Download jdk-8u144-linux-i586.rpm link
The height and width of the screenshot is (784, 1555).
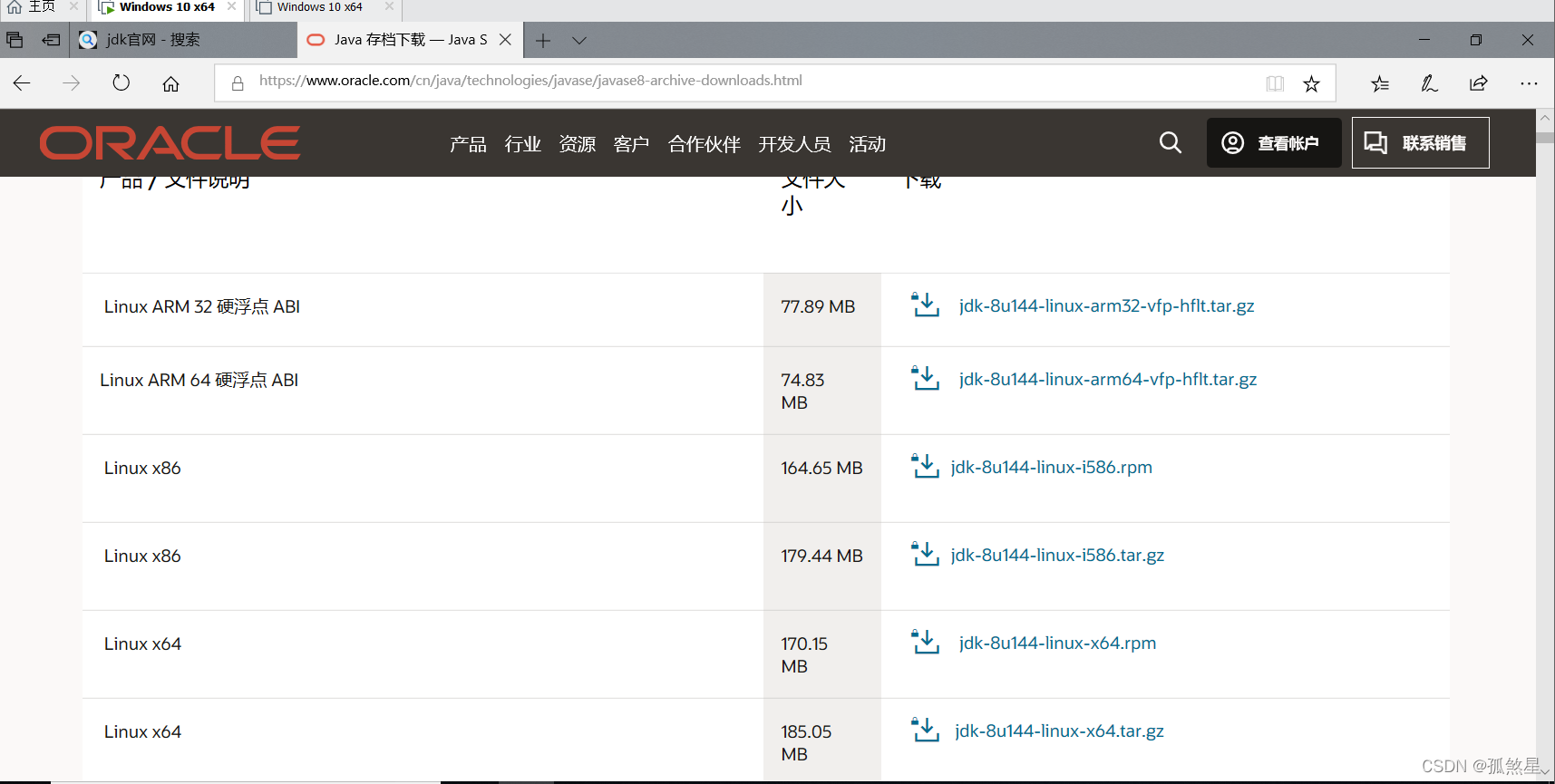click(x=1051, y=467)
